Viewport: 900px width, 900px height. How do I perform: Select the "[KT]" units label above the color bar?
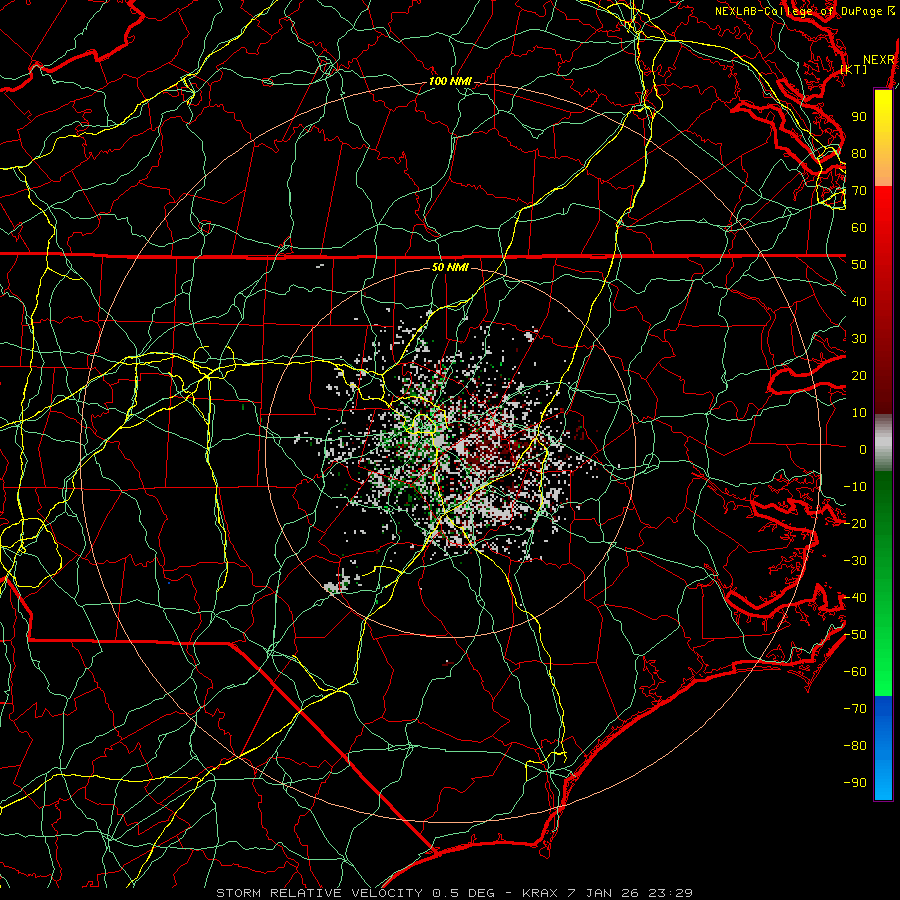pyautogui.click(x=854, y=69)
